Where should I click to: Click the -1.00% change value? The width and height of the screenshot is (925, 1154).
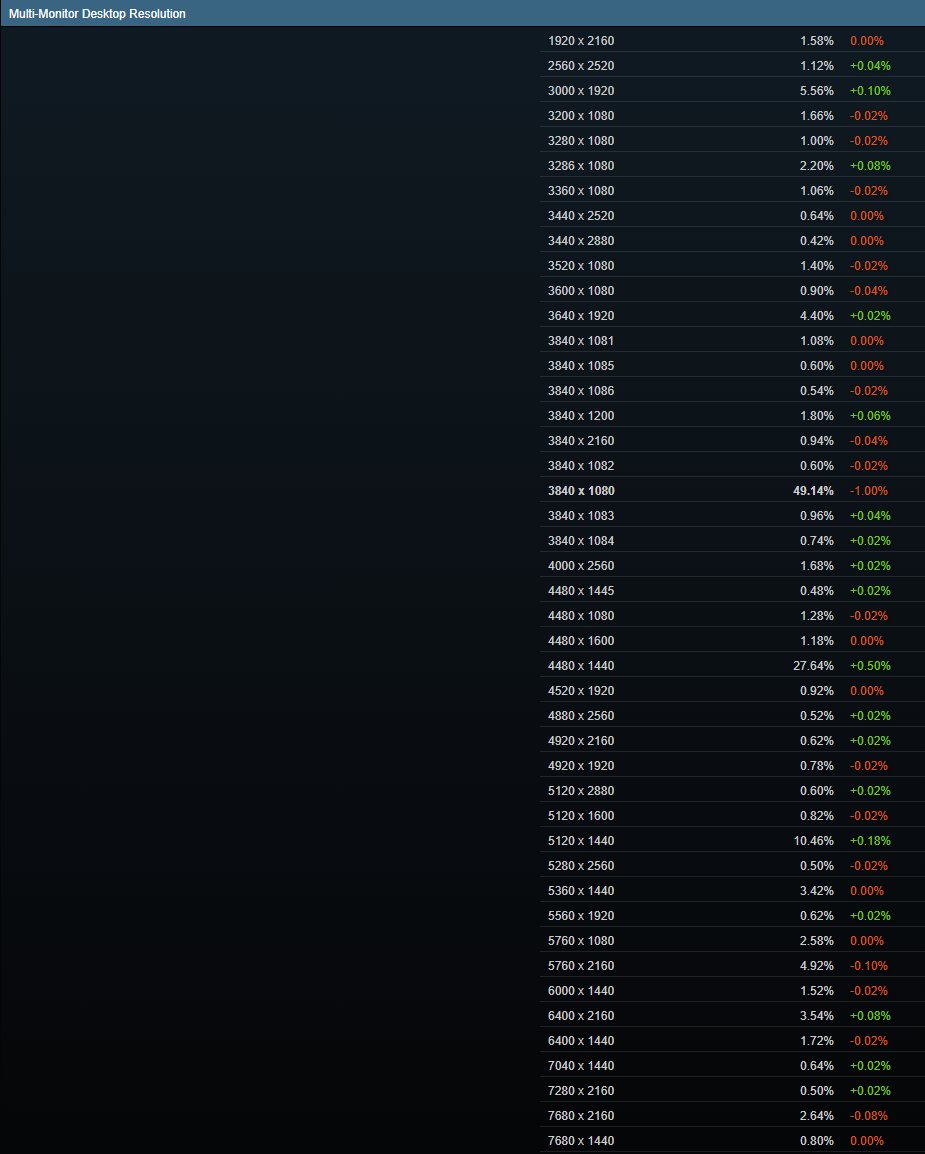[x=869, y=491]
